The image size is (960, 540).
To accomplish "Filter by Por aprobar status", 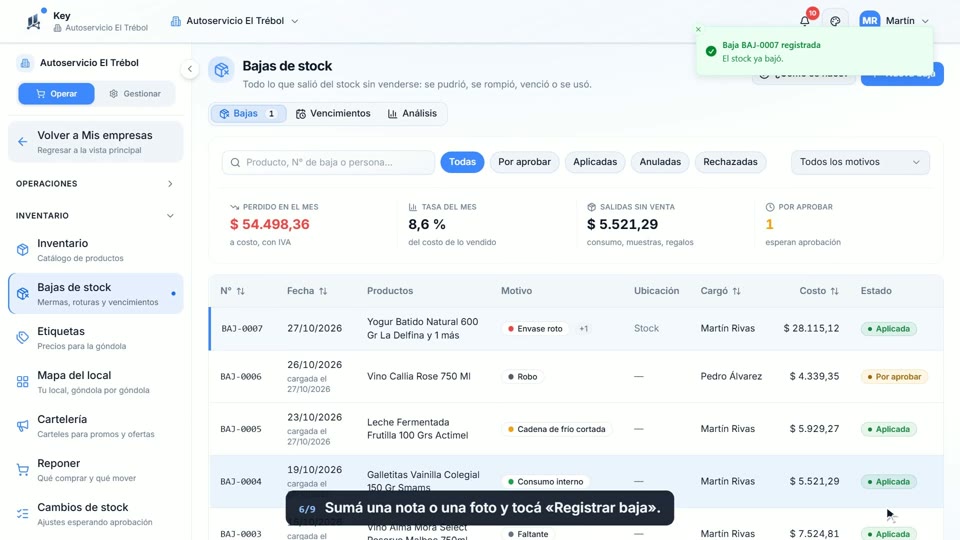I will coord(524,162).
